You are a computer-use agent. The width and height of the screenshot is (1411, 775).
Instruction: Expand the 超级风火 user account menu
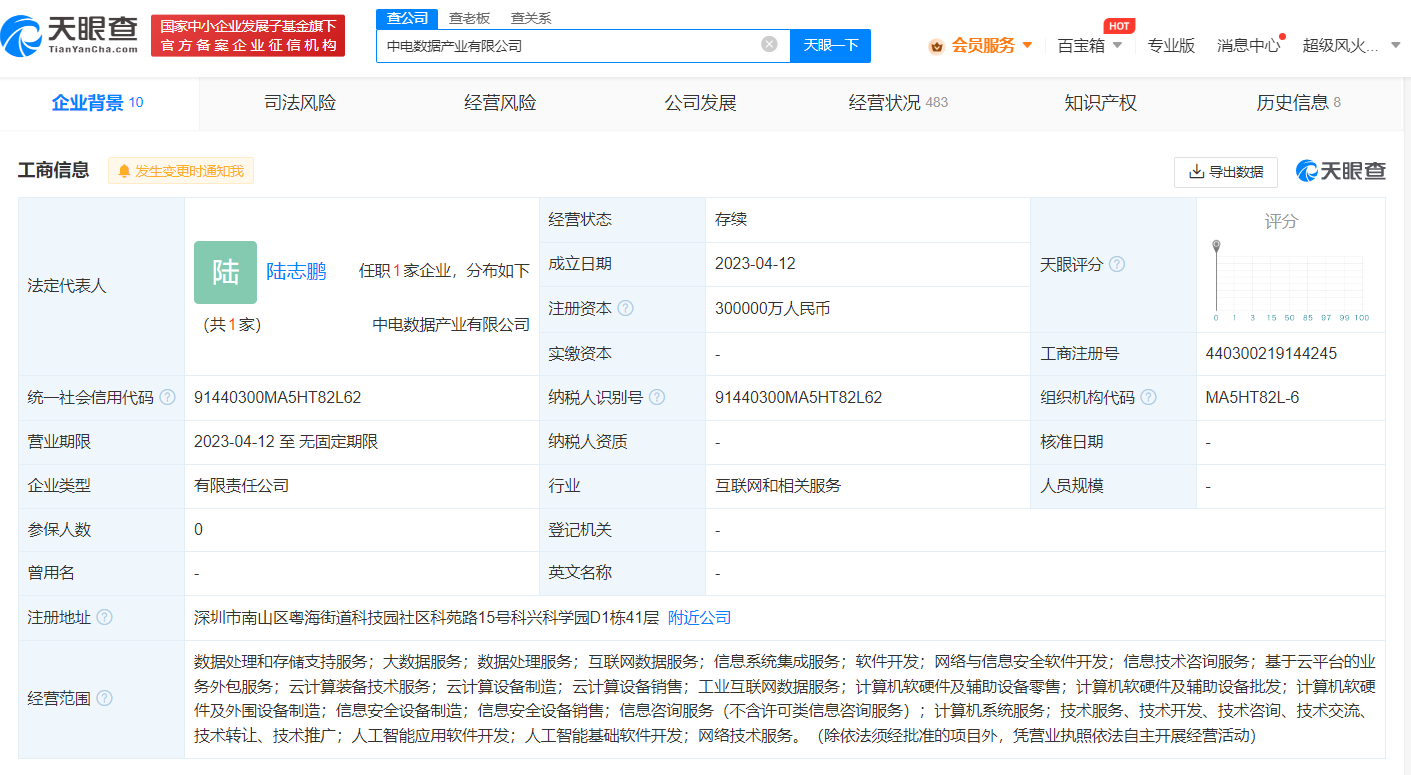1351,46
